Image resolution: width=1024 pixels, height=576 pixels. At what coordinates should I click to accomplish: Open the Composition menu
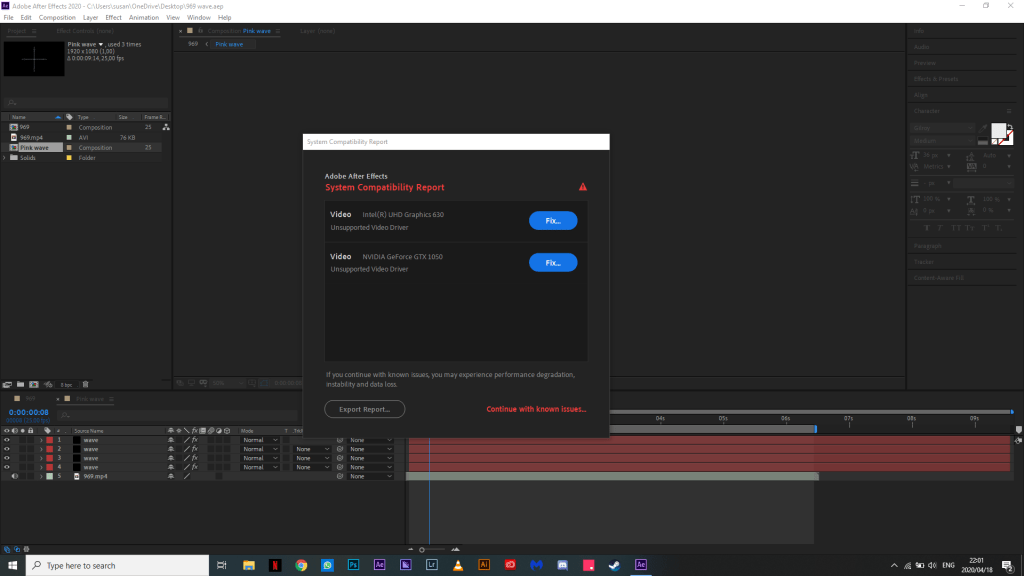pos(57,17)
